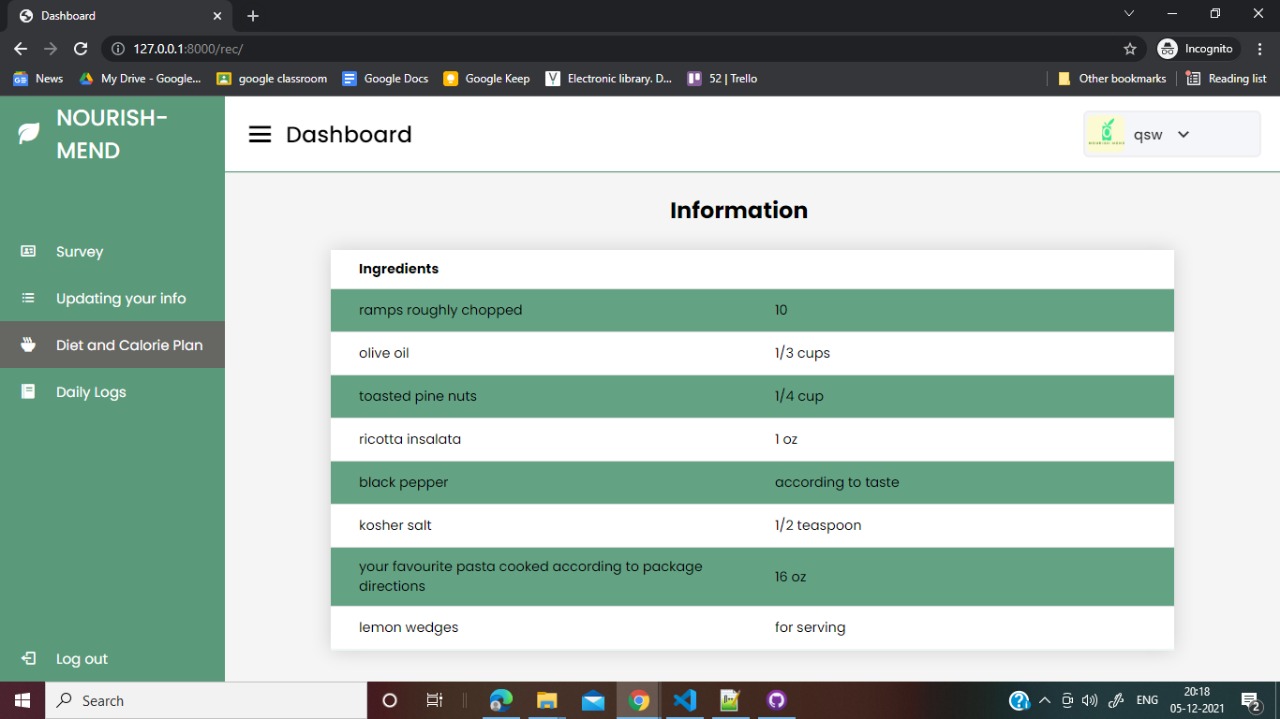Screen dimensions: 1280x719
Task: Open the Other bookmarks folder
Action: click(x=1112, y=78)
